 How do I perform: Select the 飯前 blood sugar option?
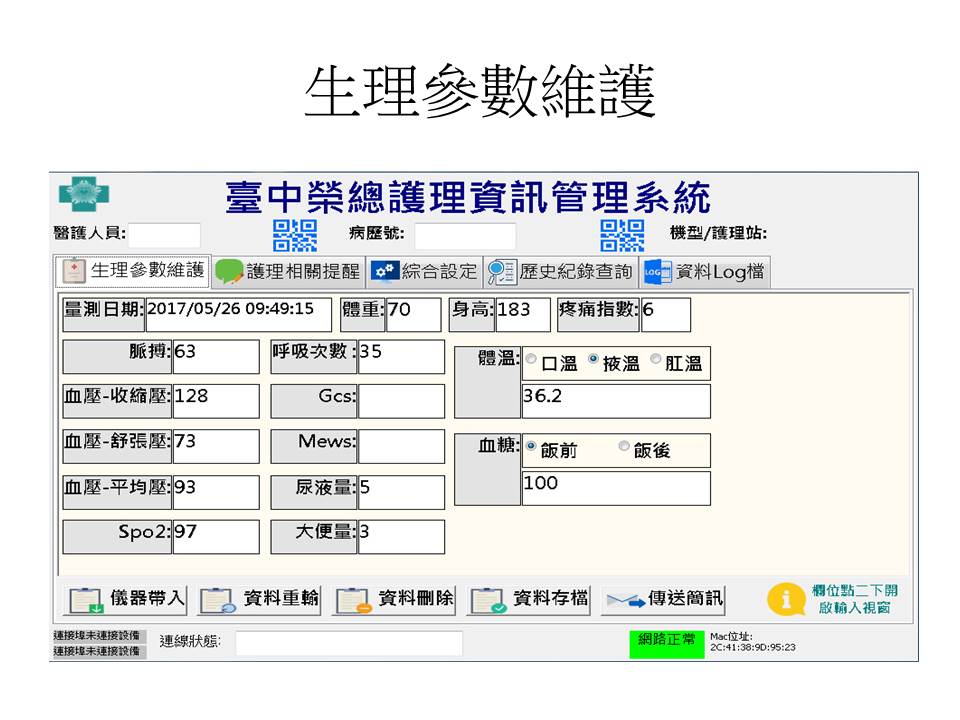tap(531, 446)
